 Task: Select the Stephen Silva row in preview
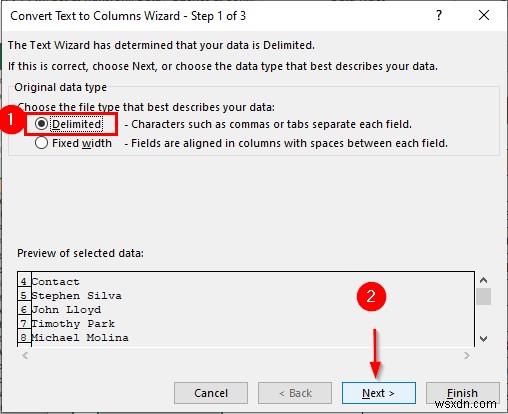pyautogui.click(x=246, y=296)
